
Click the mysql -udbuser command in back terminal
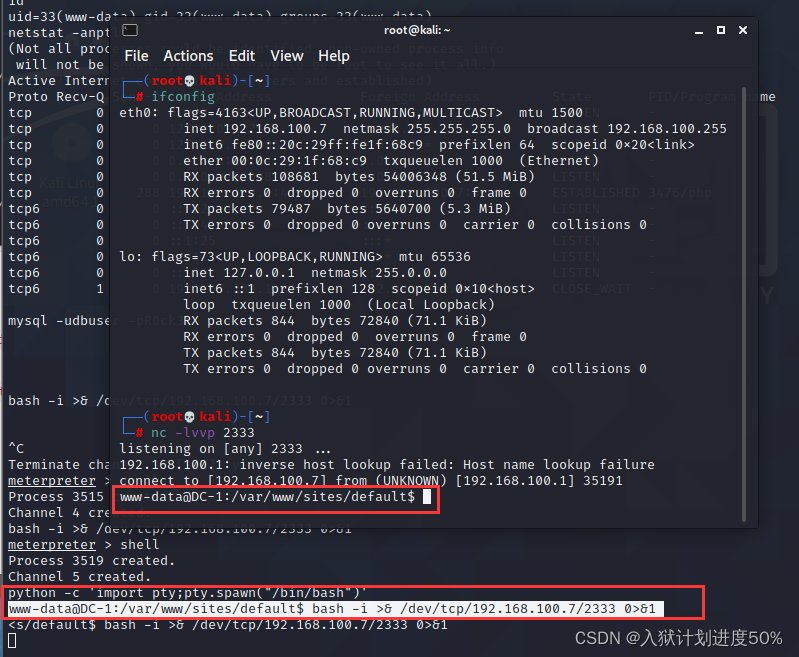click(x=59, y=321)
